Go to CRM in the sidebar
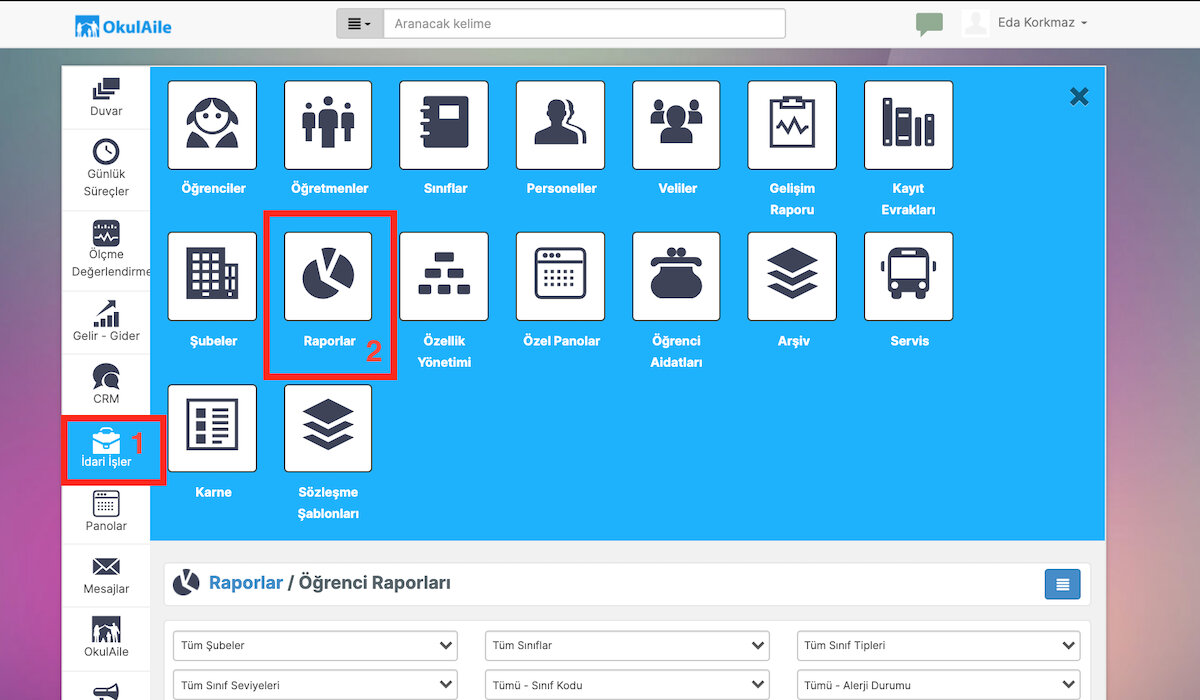 point(106,384)
